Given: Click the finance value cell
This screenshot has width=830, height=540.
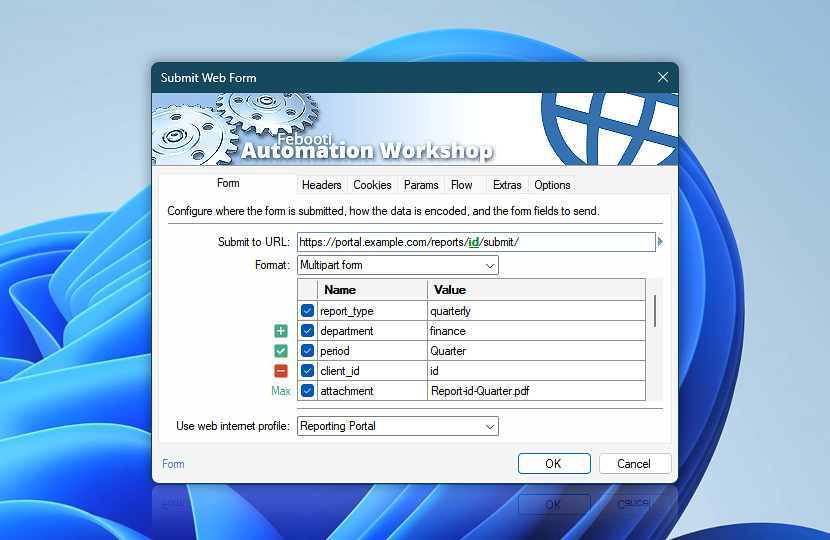Looking at the screenshot, I should point(536,331).
